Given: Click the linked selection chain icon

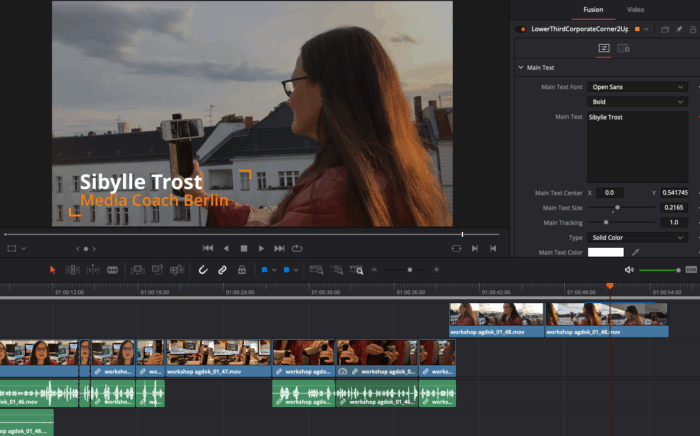Looking at the screenshot, I should (x=222, y=270).
